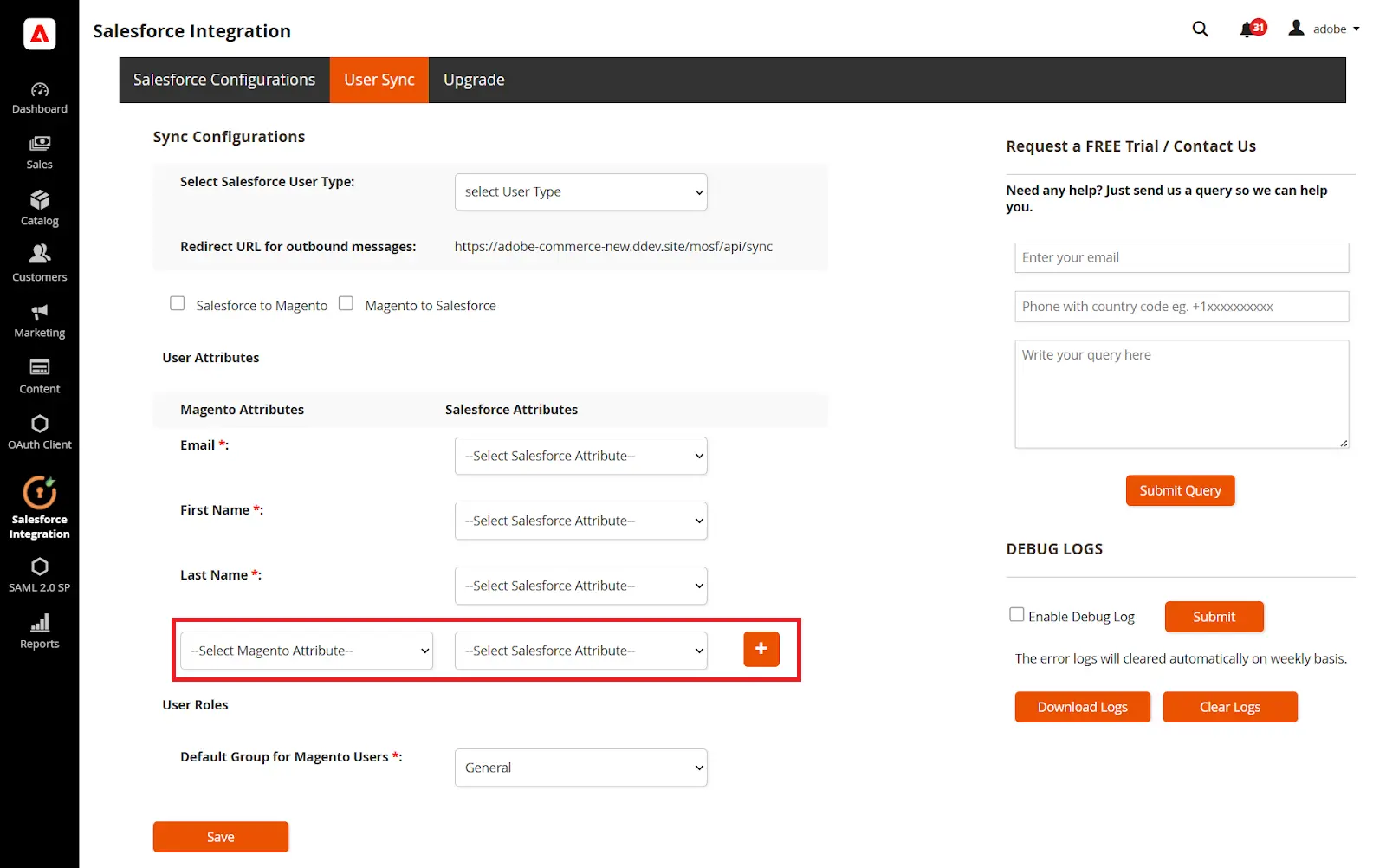Open the Sales sidebar menu
The image size is (1386, 868).
39,153
